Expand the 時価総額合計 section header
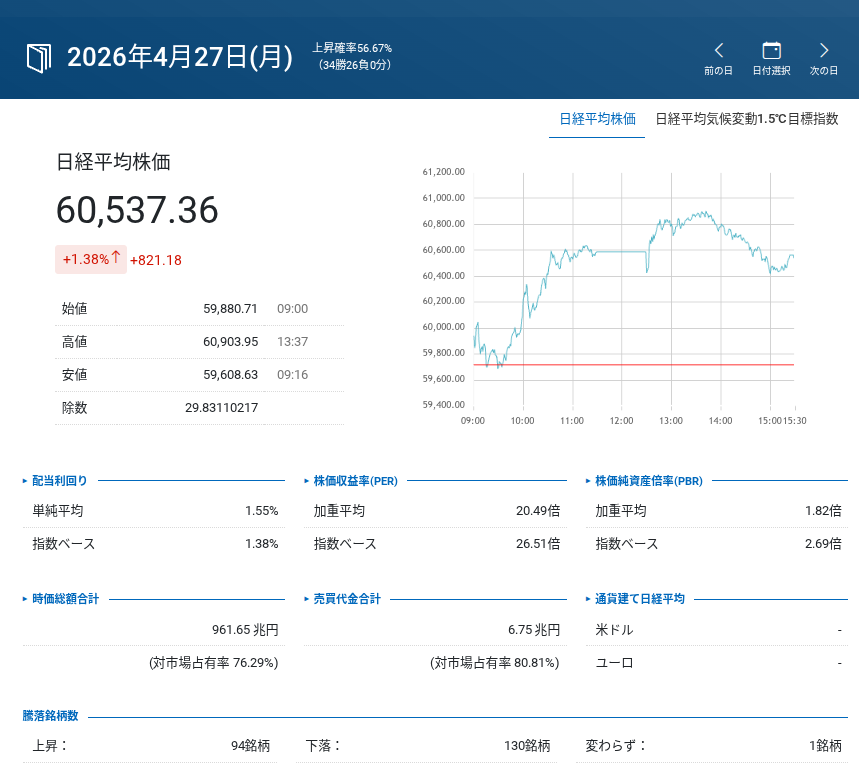Image resolution: width=859 pixels, height=770 pixels. point(65,599)
